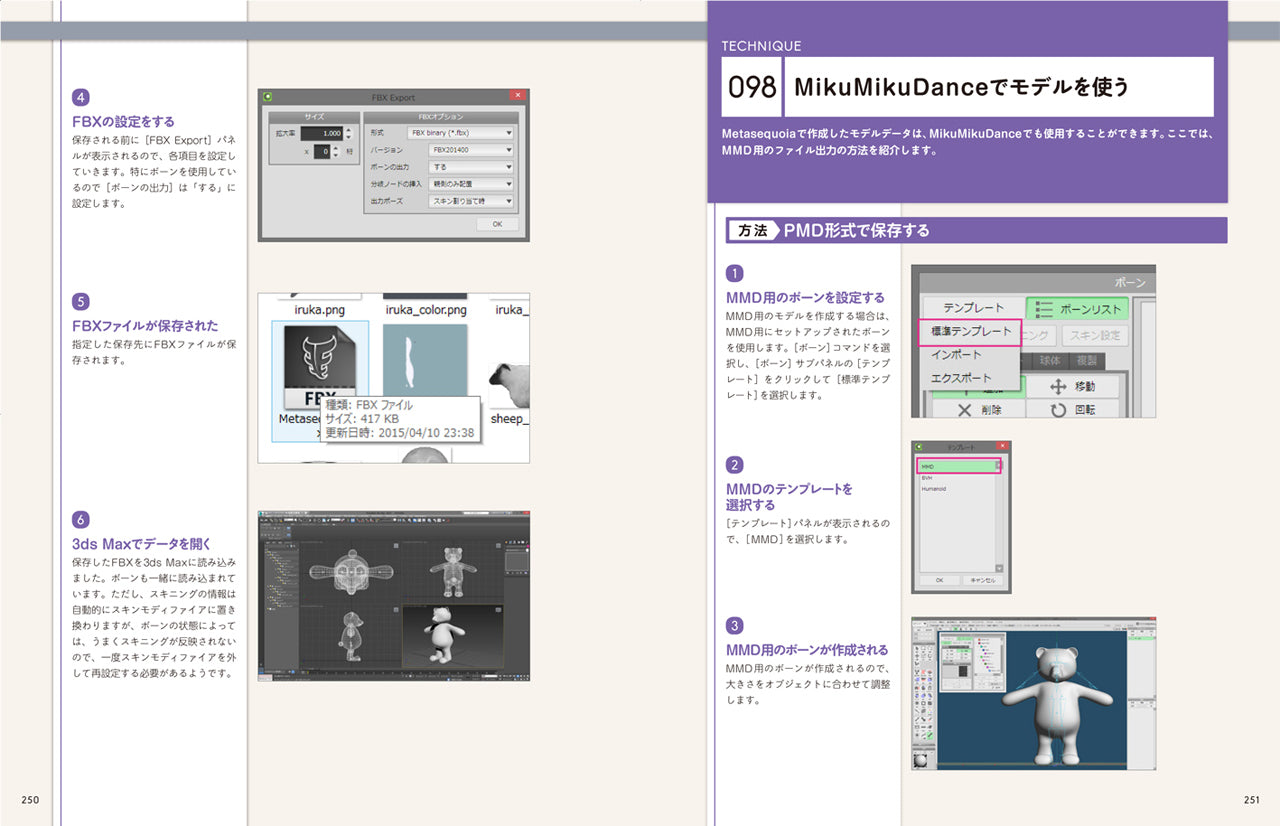Close the FBX Export dialog
Screen dimensions: 1280x826
(x=517, y=96)
